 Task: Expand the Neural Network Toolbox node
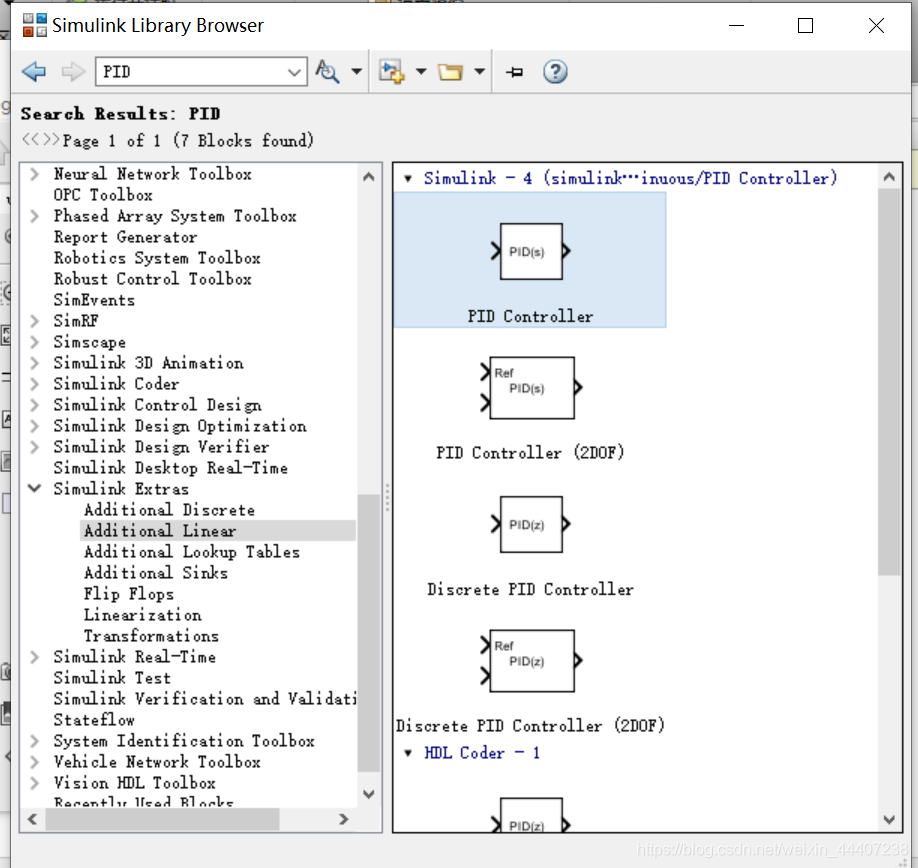tap(35, 174)
